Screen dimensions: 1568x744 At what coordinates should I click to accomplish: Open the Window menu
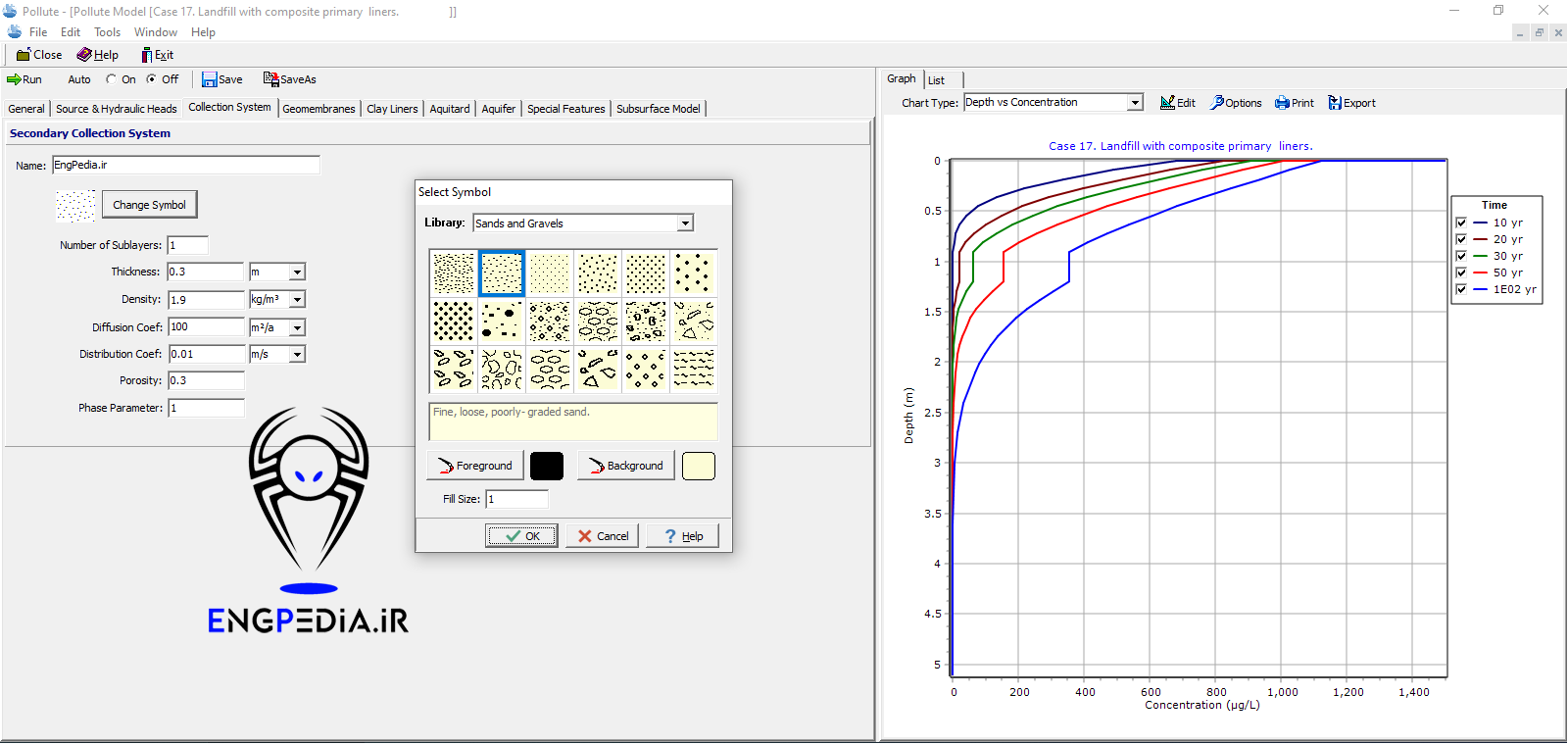click(156, 32)
